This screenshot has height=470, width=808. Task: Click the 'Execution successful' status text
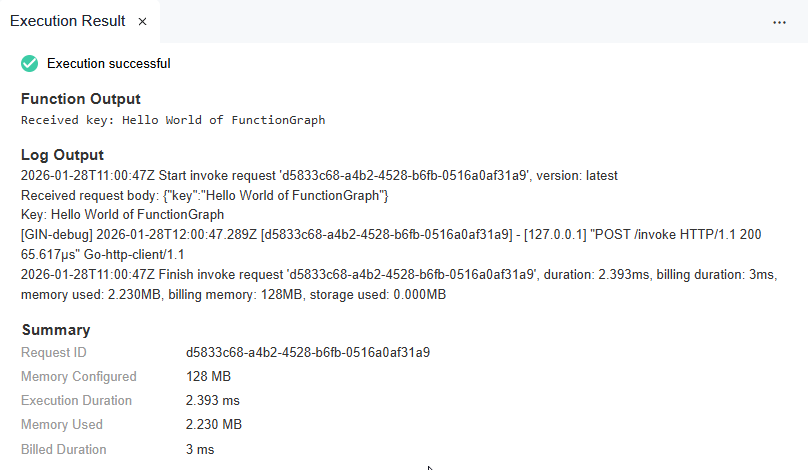pyautogui.click(x=108, y=63)
